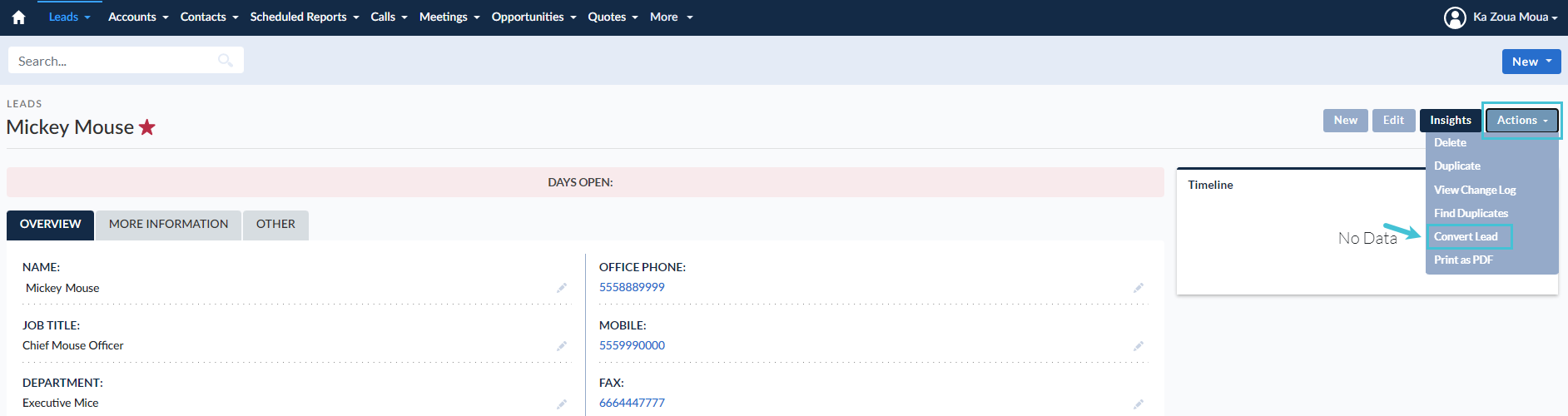Open Ka Zoua Moua user menu

coord(1515,17)
